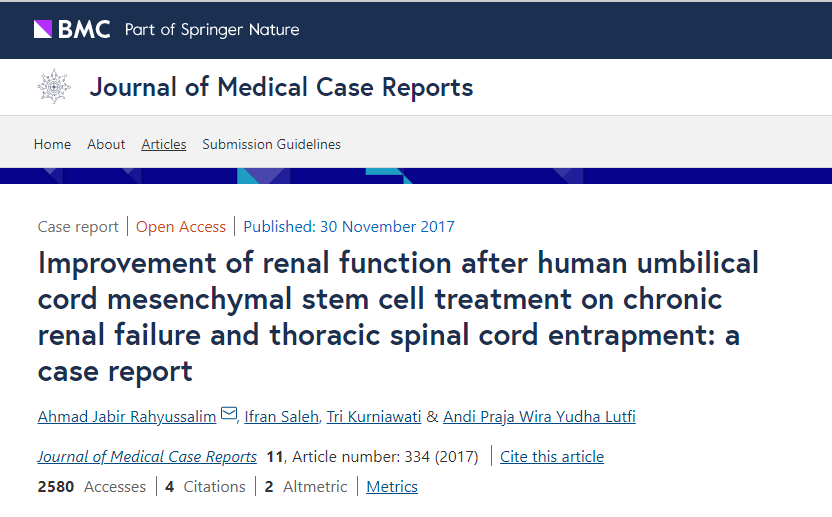
Task: Click the article title heading
Action: pos(398,316)
